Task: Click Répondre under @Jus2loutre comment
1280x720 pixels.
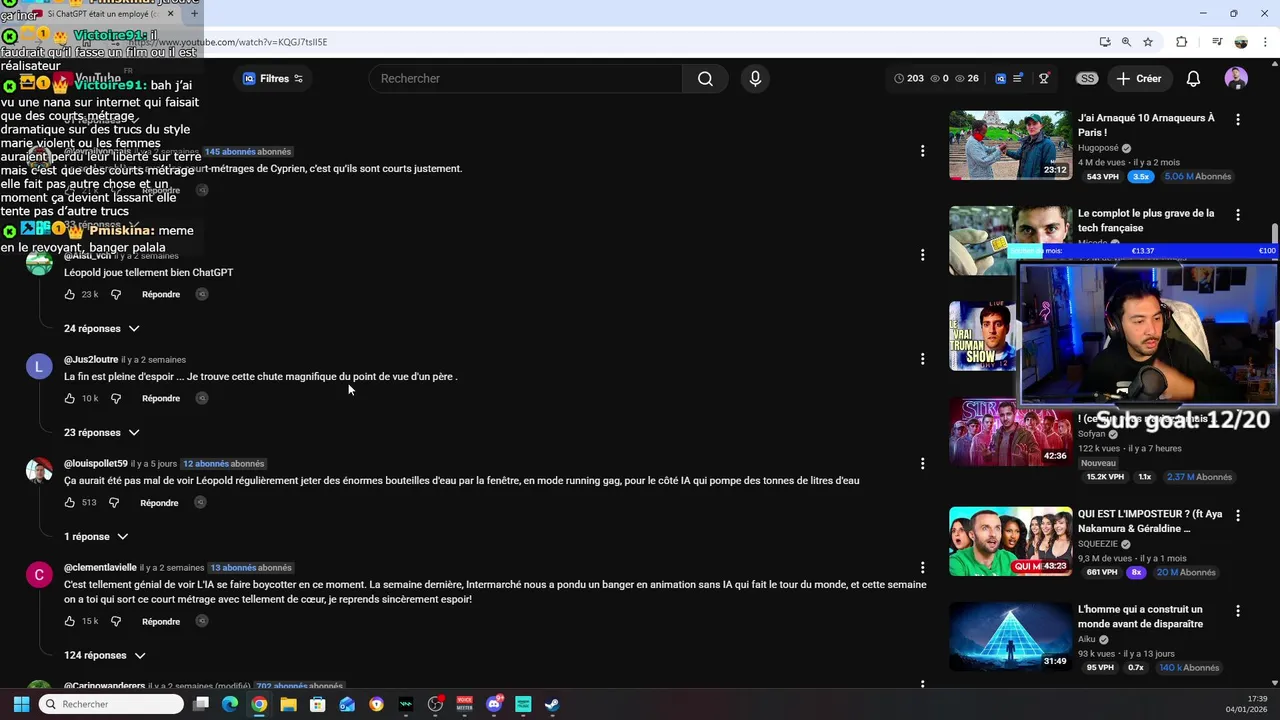Action: click(x=161, y=399)
